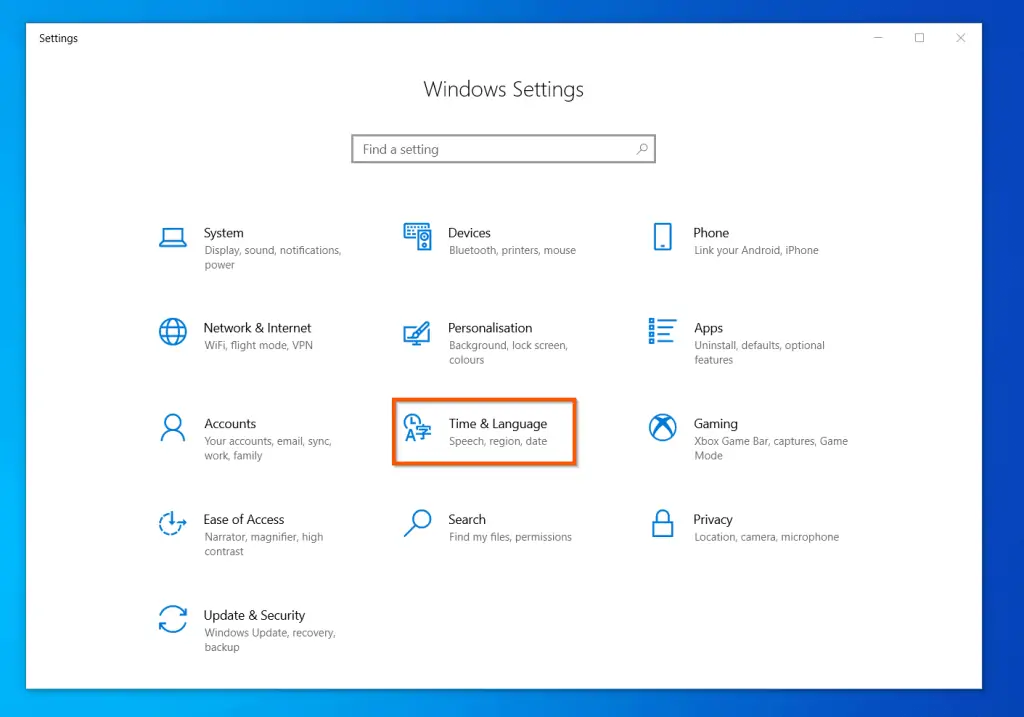The image size is (1024, 717).
Task: Open Gaming settings via the Xbox icon
Action: point(661,428)
